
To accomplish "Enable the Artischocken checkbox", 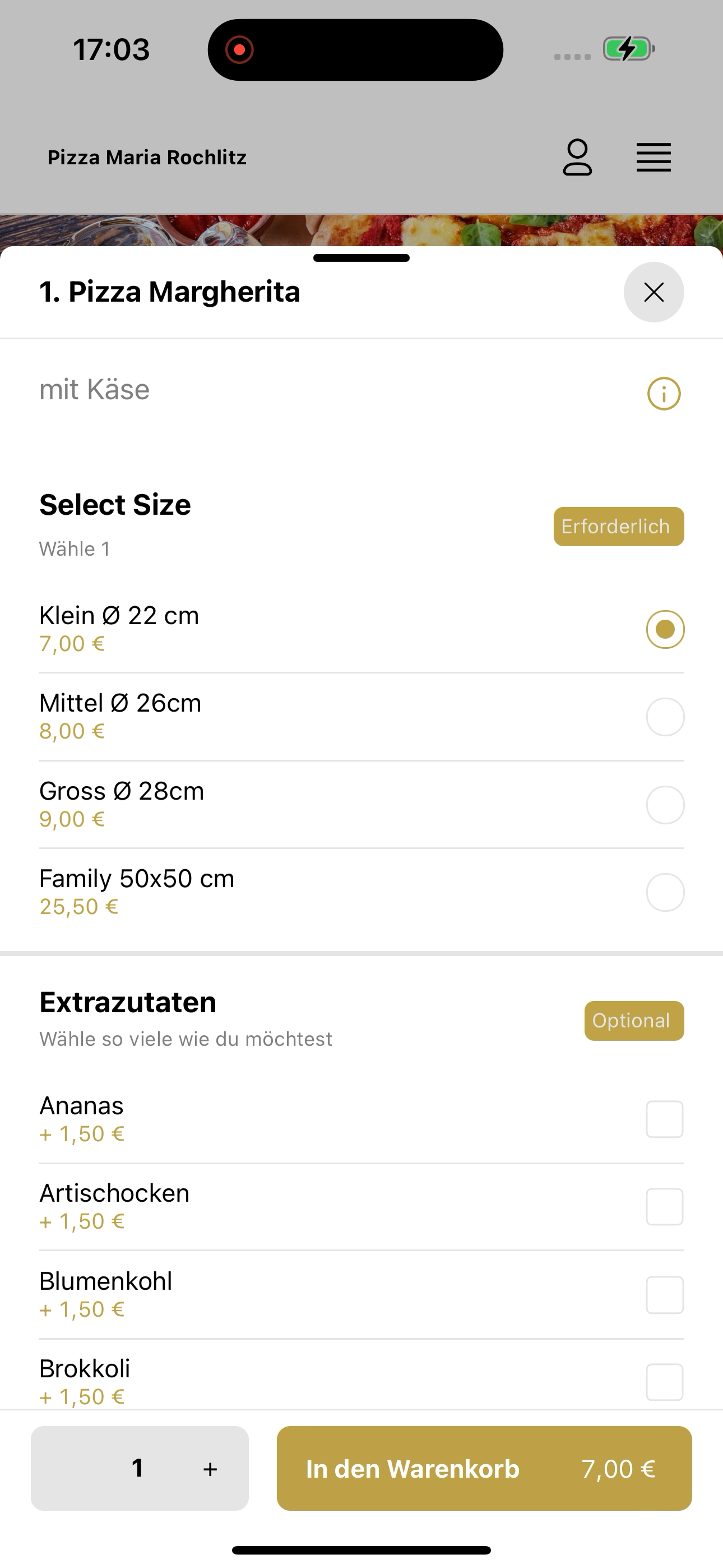I will coord(664,1206).
